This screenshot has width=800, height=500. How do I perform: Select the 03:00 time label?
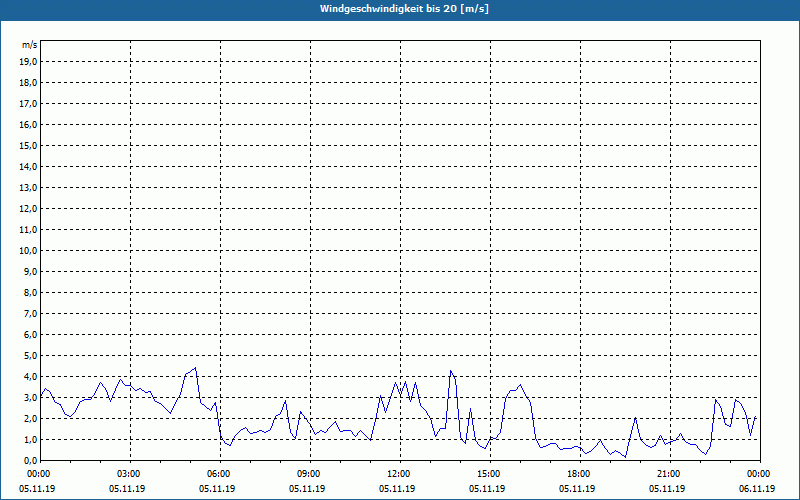pyautogui.click(x=128, y=474)
